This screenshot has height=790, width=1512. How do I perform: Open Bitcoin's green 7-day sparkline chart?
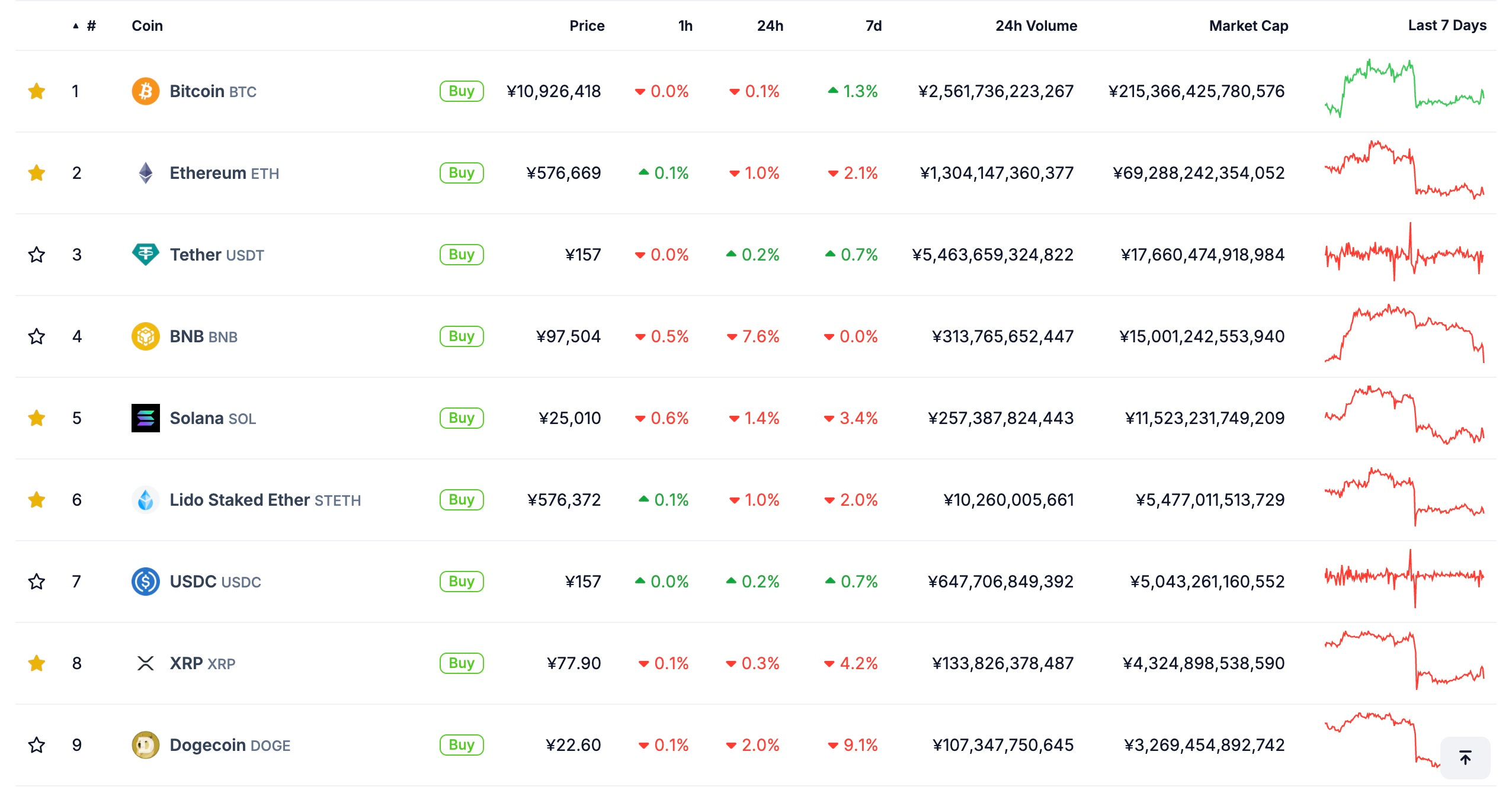(1404, 88)
